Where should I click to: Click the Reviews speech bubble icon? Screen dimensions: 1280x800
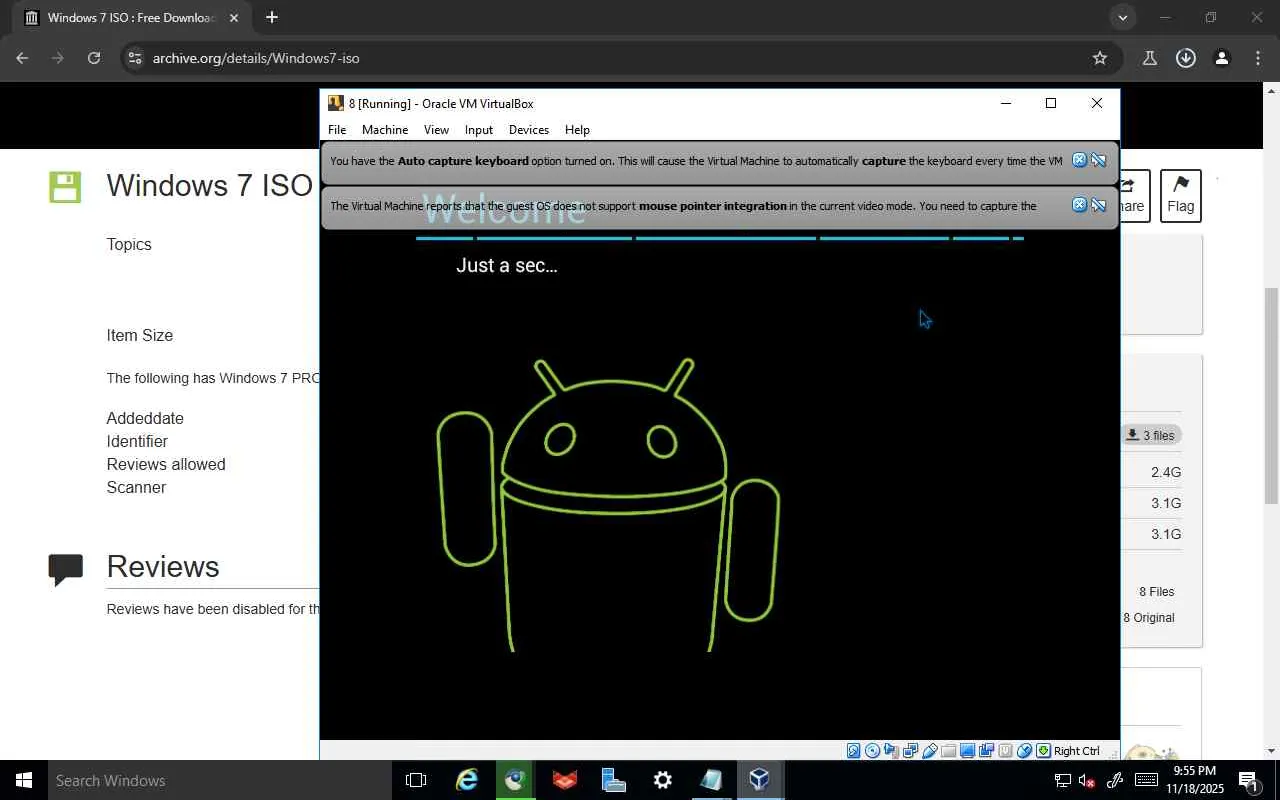(x=66, y=569)
